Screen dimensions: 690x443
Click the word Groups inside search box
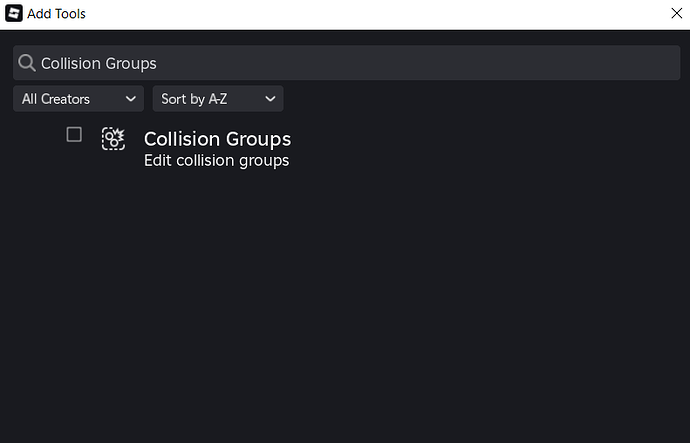[131, 64]
